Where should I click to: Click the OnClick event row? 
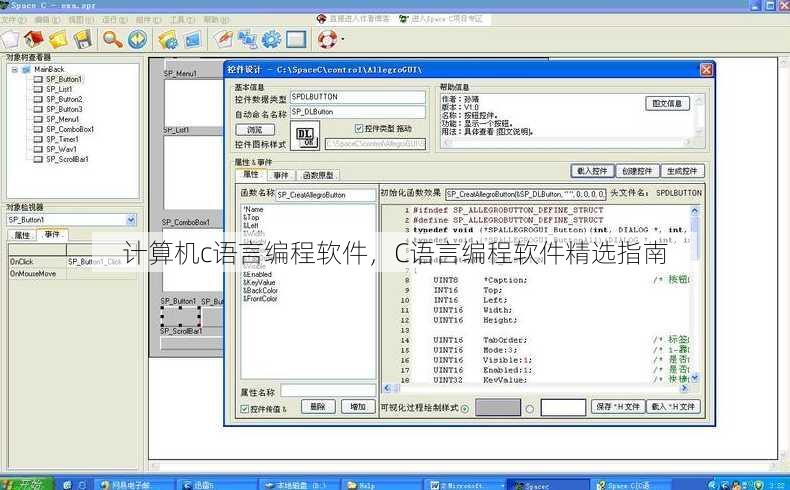pos(72,262)
